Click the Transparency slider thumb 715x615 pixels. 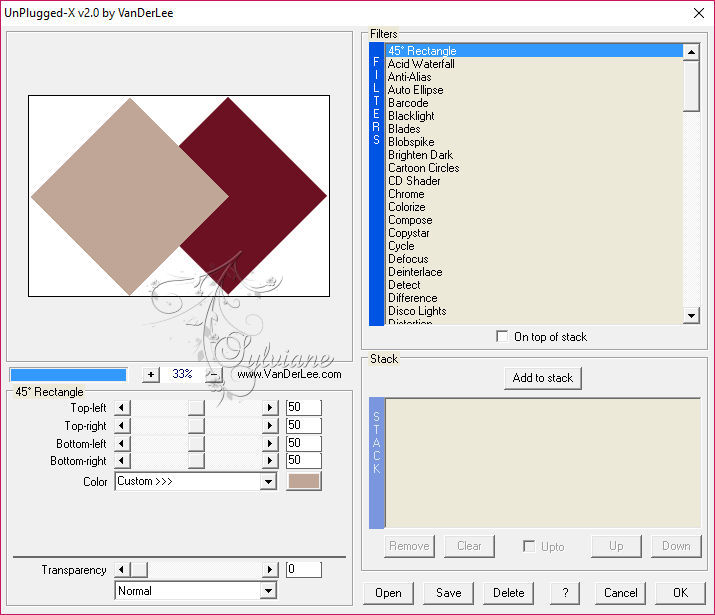click(x=139, y=569)
